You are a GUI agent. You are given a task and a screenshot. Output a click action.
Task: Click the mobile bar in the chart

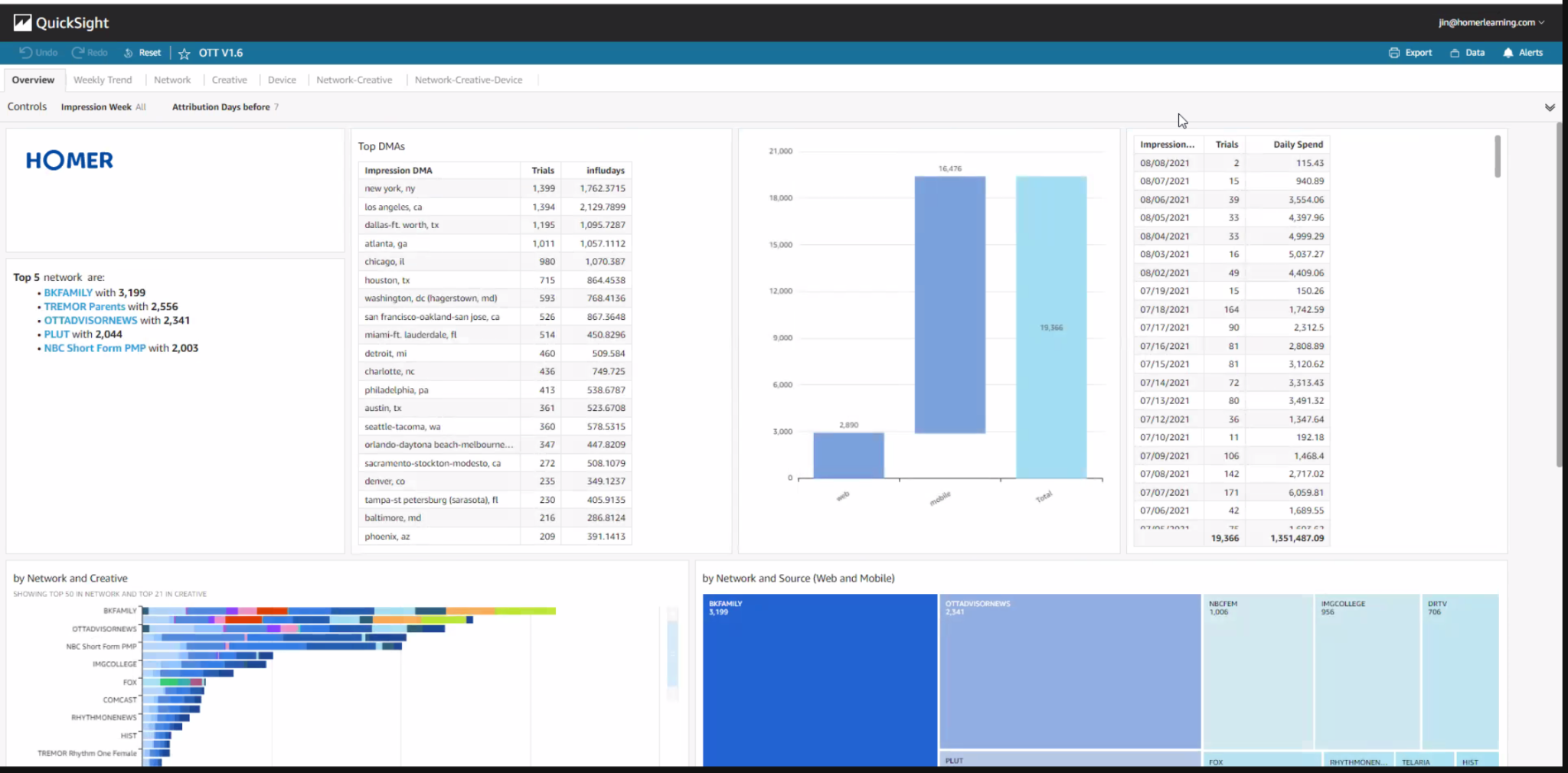(x=949, y=305)
